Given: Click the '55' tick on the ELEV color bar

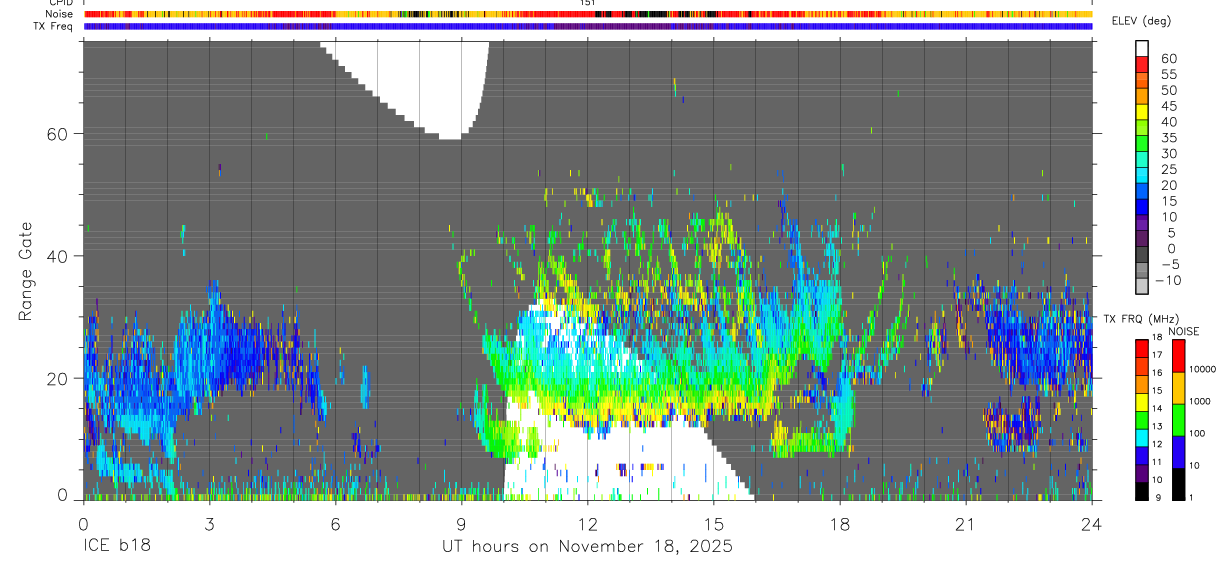Looking at the screenshot, I should 1168,75.
